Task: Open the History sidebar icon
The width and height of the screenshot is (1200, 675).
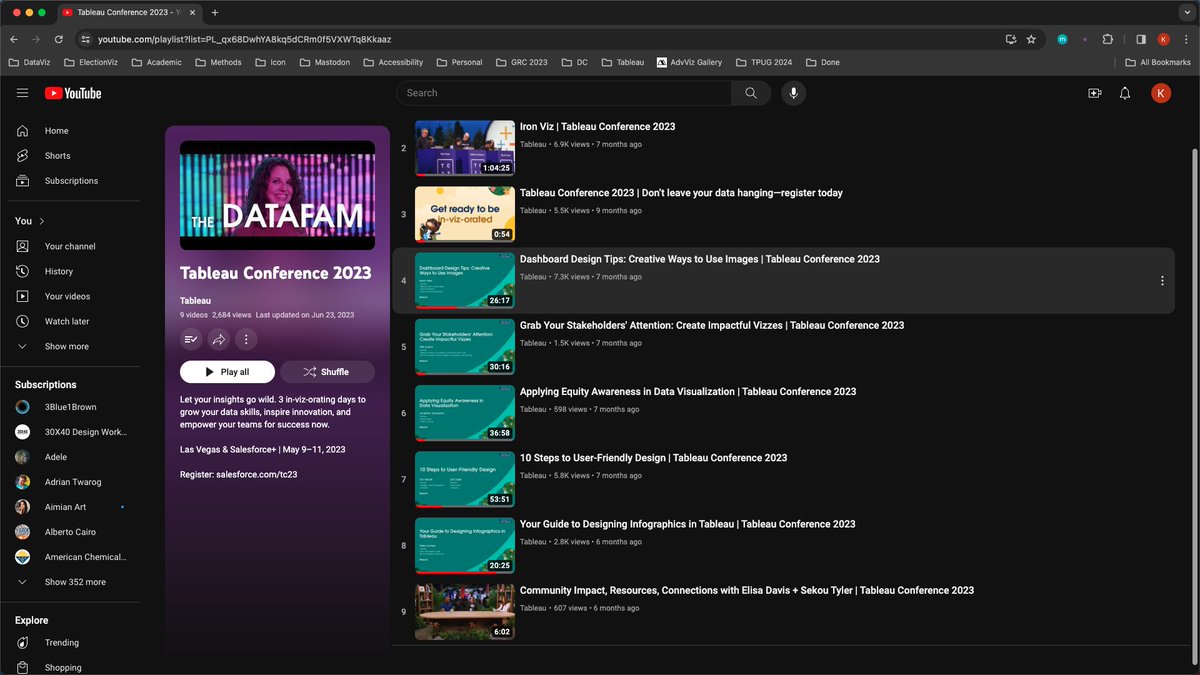Action: point(22,271)
